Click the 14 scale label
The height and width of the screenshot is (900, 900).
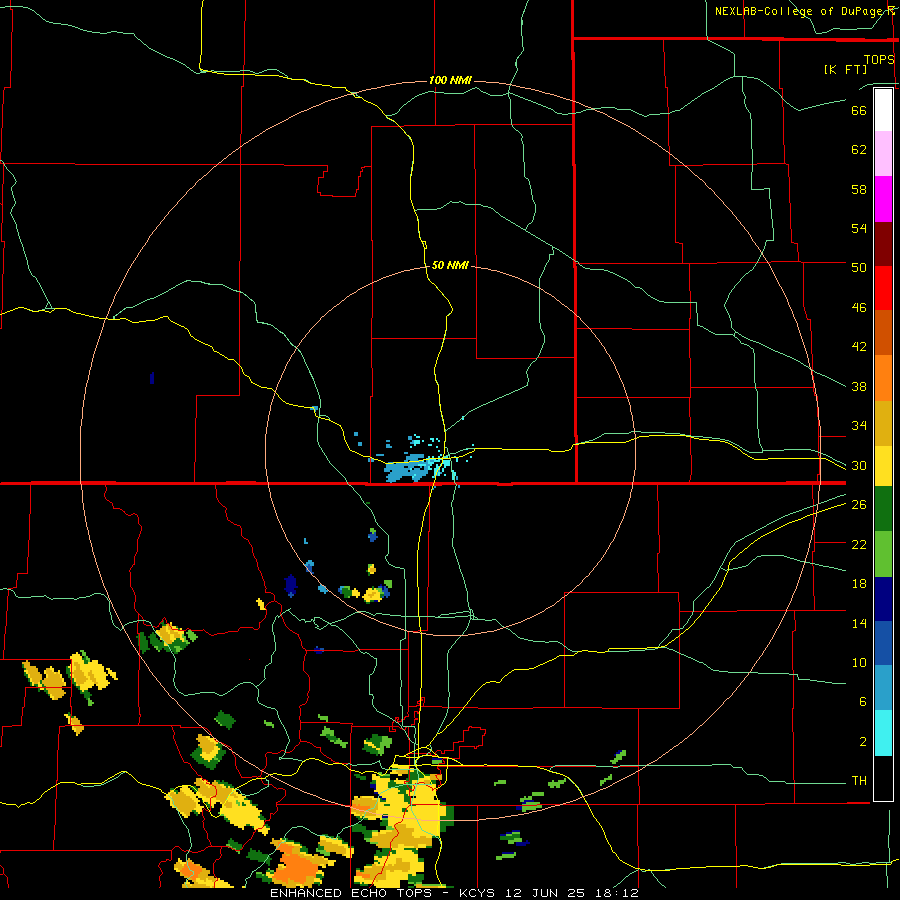(x=859, y=623)
